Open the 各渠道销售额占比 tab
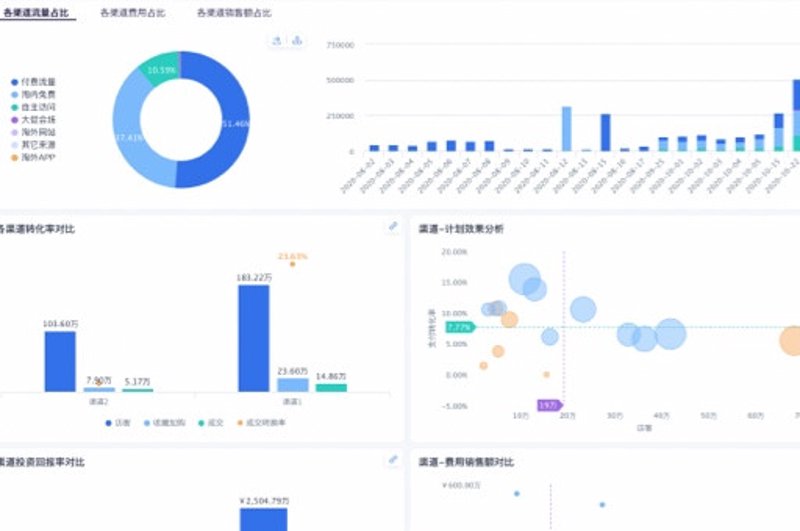Viewport: 800px width, 531px height. pyautogui.click(x=234, y=13)
